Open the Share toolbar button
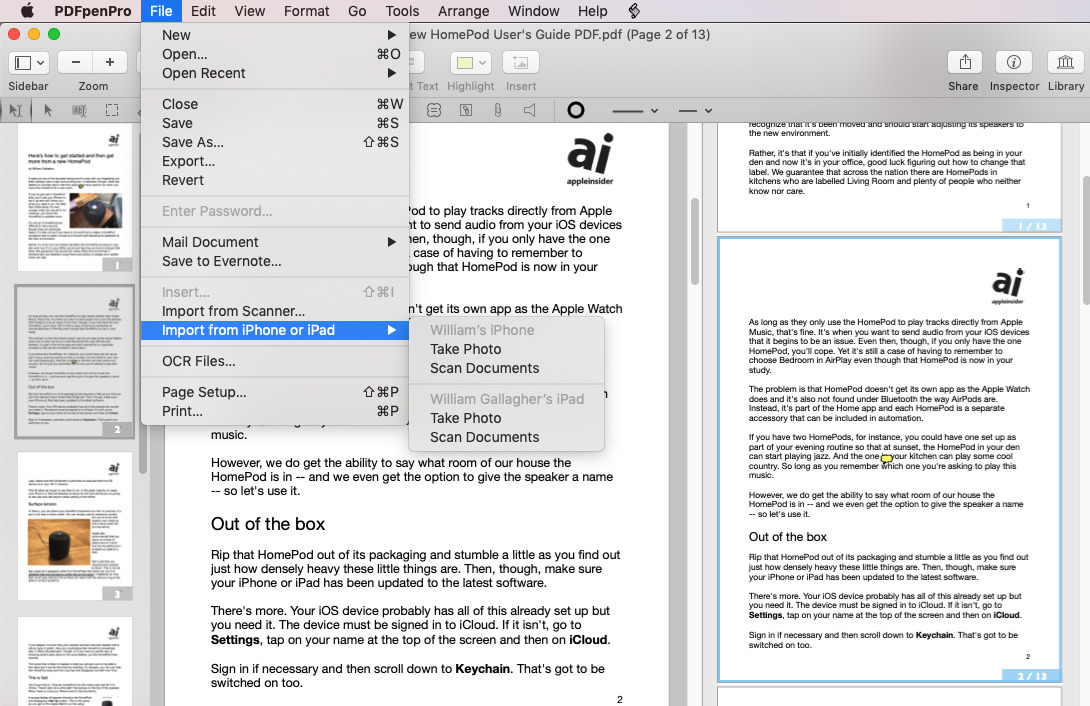Image resolution: width=1090 pixels, height=706 pixels. [x=965, y=63]
